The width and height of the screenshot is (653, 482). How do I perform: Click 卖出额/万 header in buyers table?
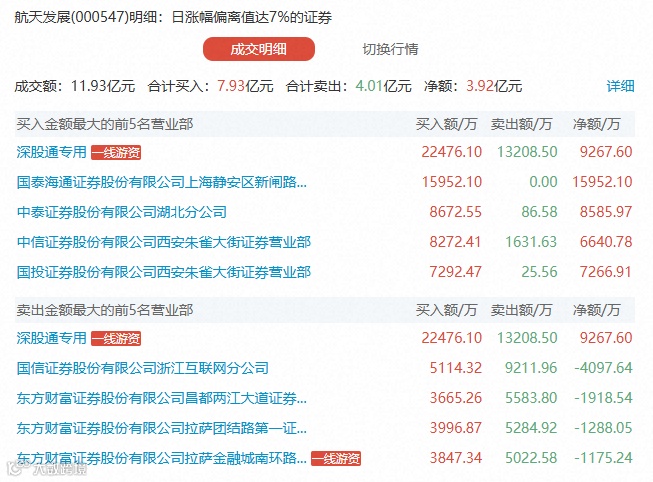(521, 124)
